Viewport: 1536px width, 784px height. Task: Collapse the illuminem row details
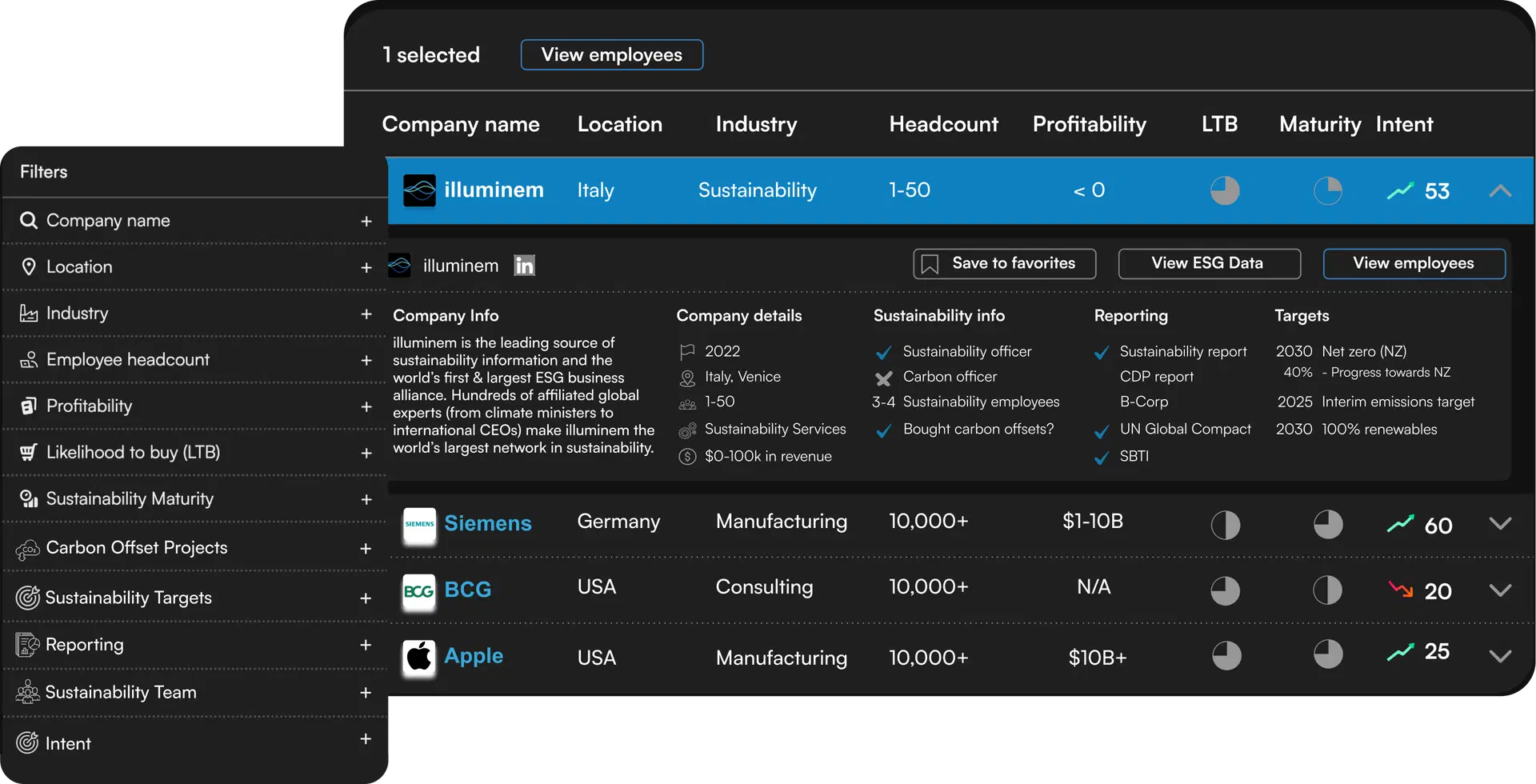[x=1500, y=190]
